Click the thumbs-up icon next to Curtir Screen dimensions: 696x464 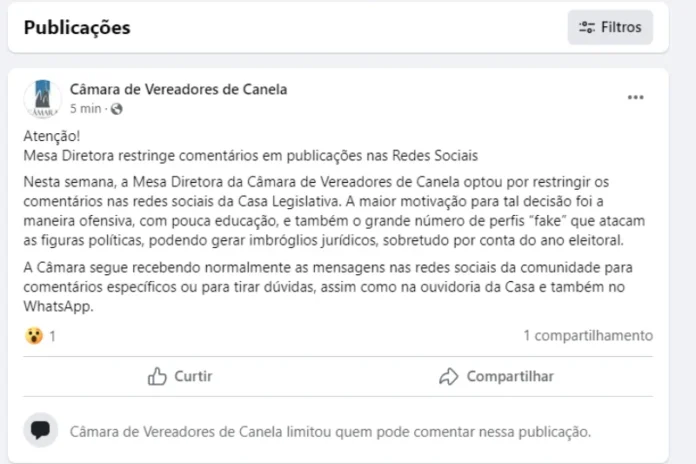(157, 377)
